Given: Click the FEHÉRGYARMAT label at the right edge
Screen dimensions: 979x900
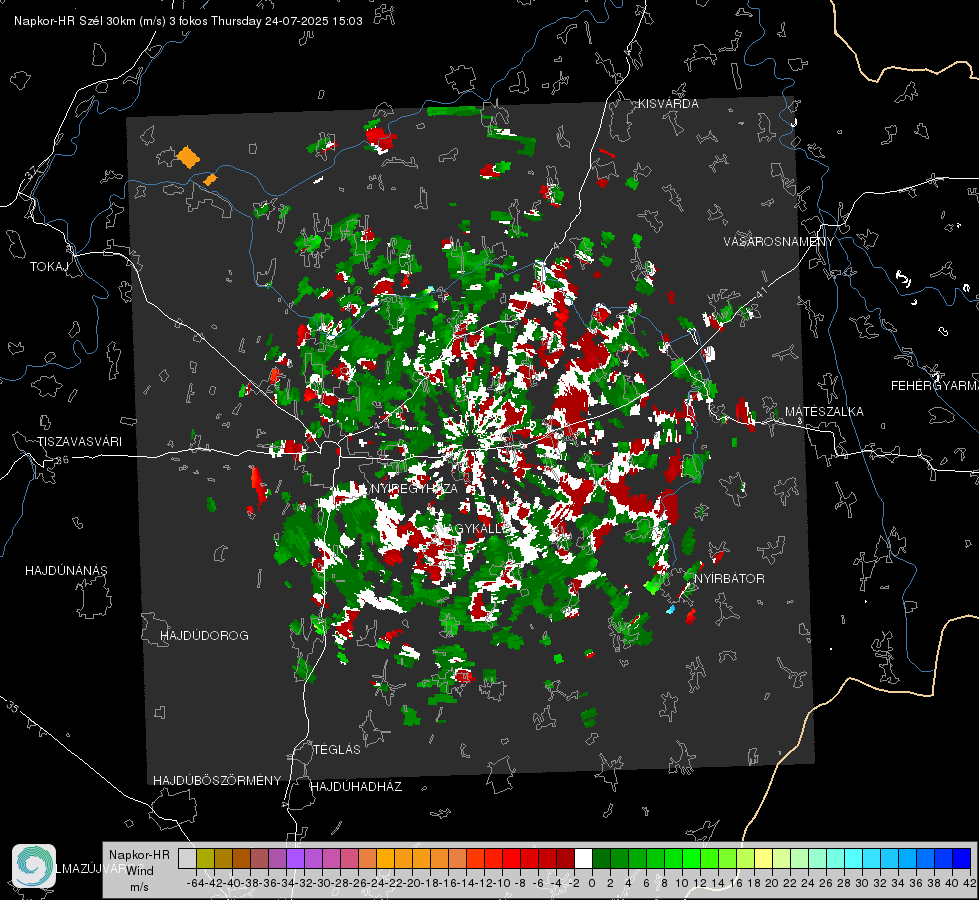Looking at the screenshot, I should click(x=934, y=386).
